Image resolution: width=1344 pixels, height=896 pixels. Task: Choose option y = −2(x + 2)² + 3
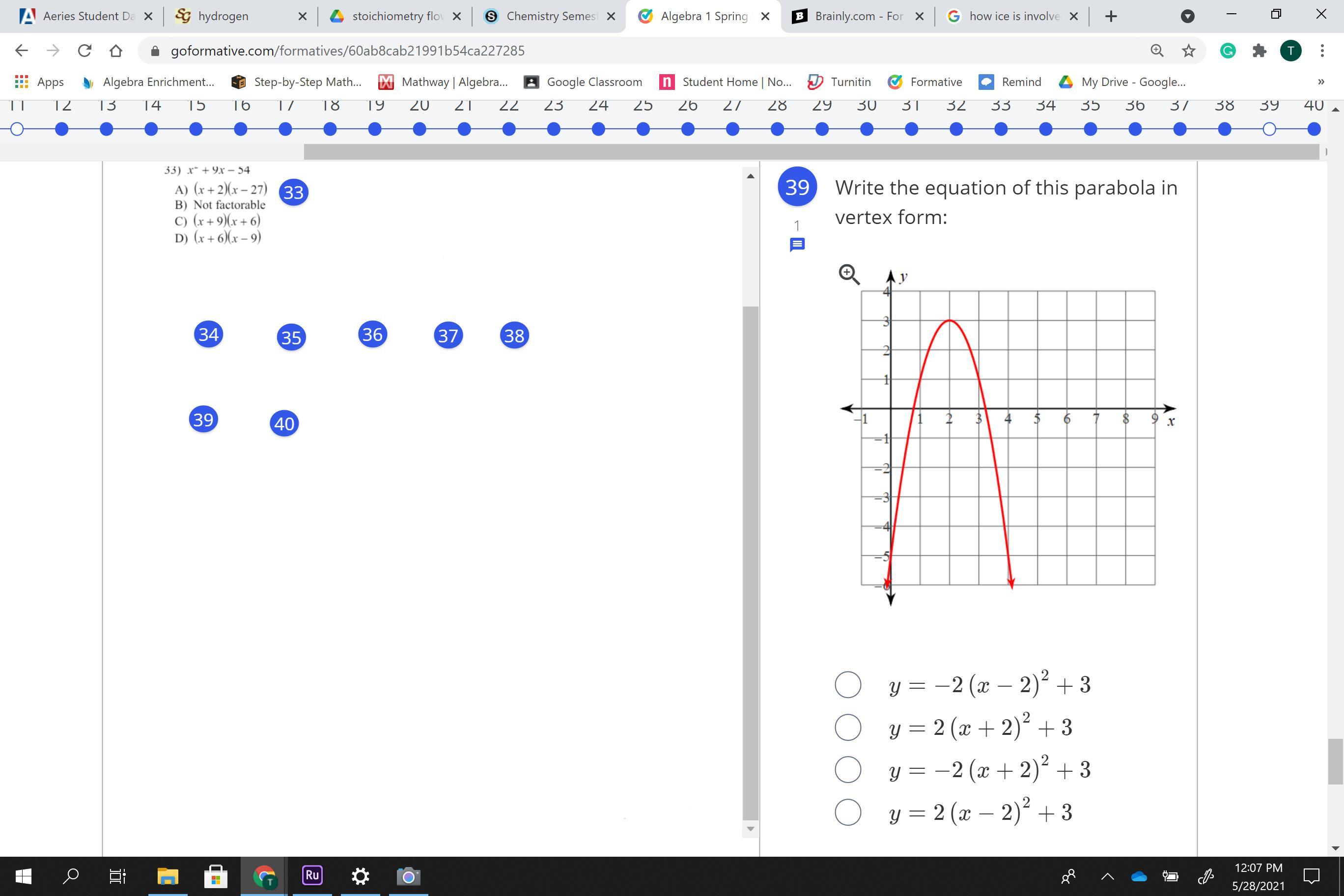(x=847, y=770)
